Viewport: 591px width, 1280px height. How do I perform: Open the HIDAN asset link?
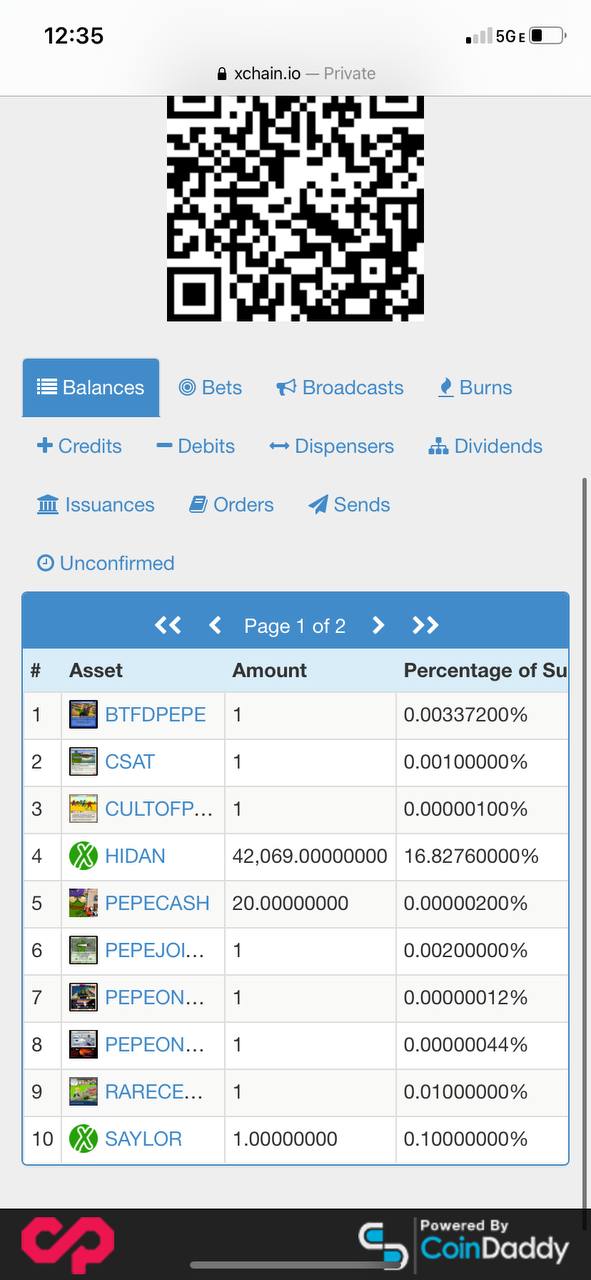pos(135,856)
